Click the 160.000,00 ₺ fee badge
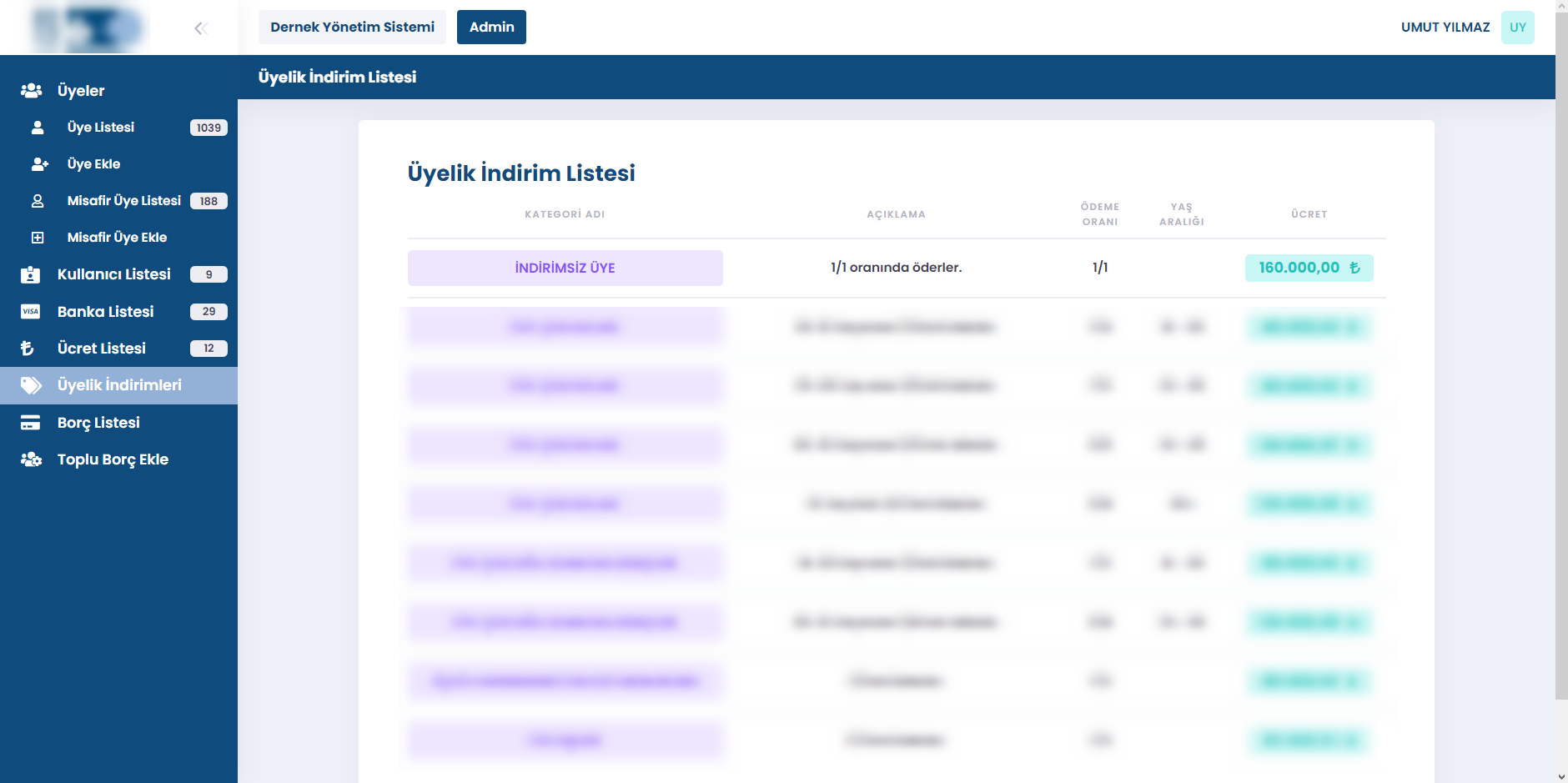Image resolution: width=1568 pixels, height=783 pixels. tap(1309, 268)
